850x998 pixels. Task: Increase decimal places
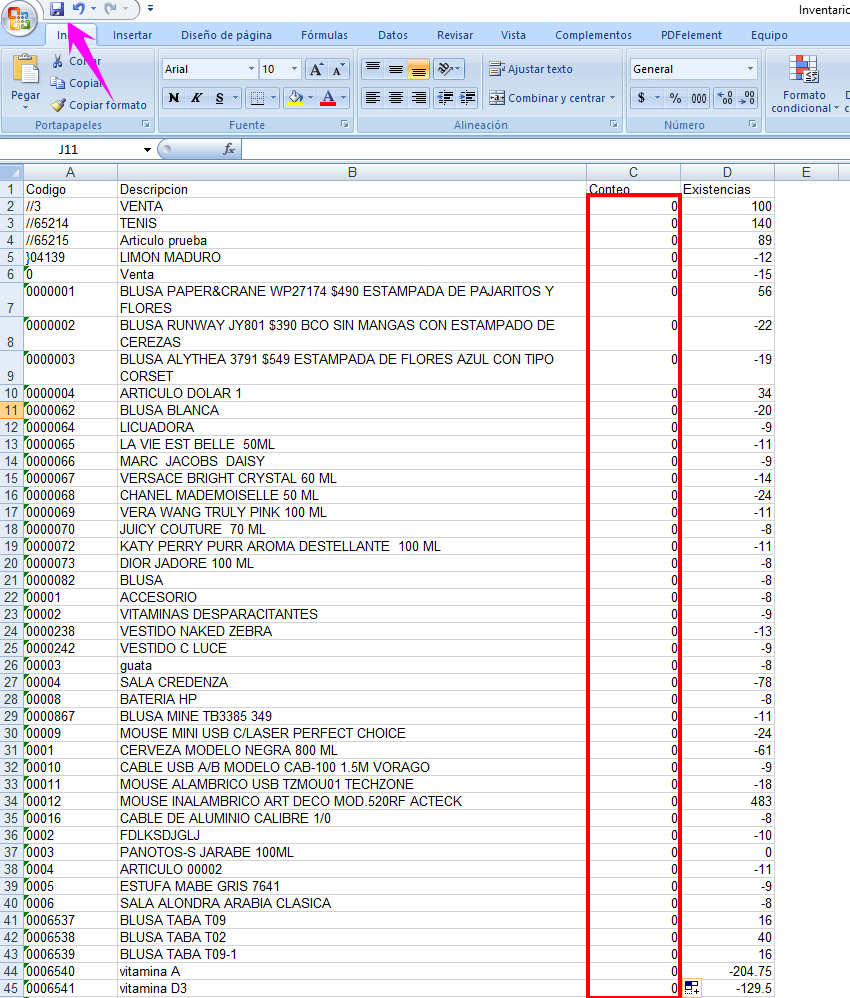[725, 98]
